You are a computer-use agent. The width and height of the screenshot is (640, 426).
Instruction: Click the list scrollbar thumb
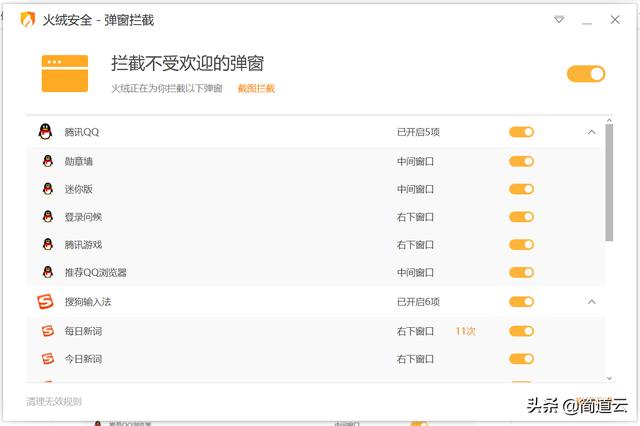point(609,182)
